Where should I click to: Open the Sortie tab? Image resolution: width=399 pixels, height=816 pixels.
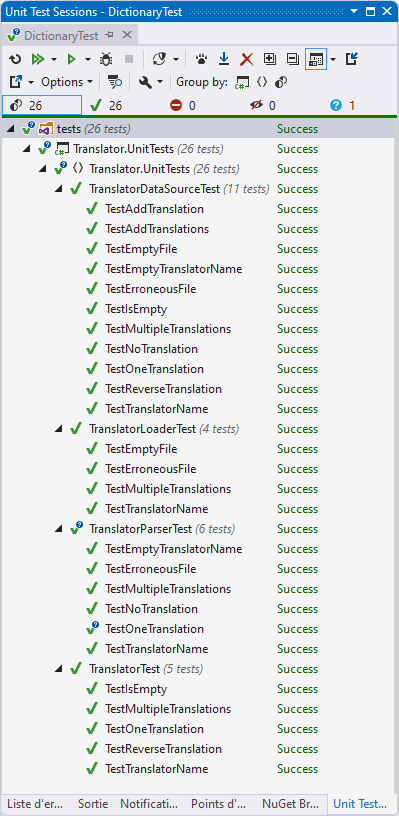click(x=93, y=803)
